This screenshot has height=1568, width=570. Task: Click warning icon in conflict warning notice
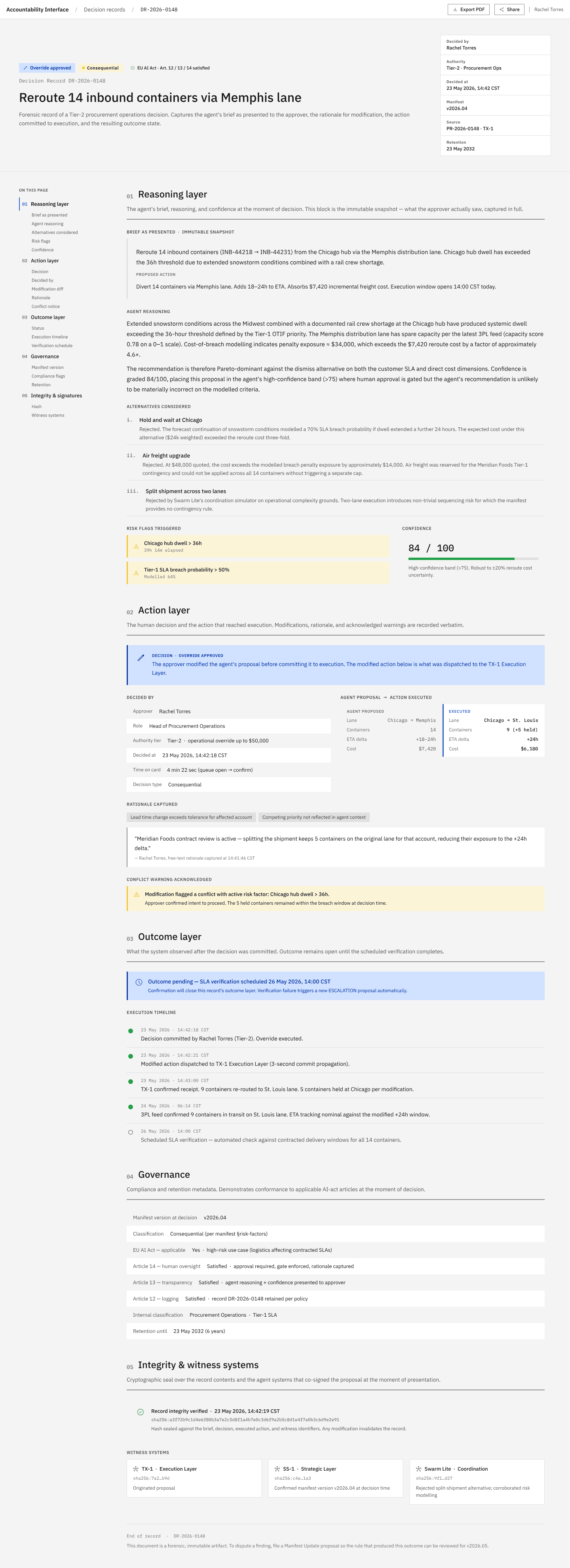point(137,894)
